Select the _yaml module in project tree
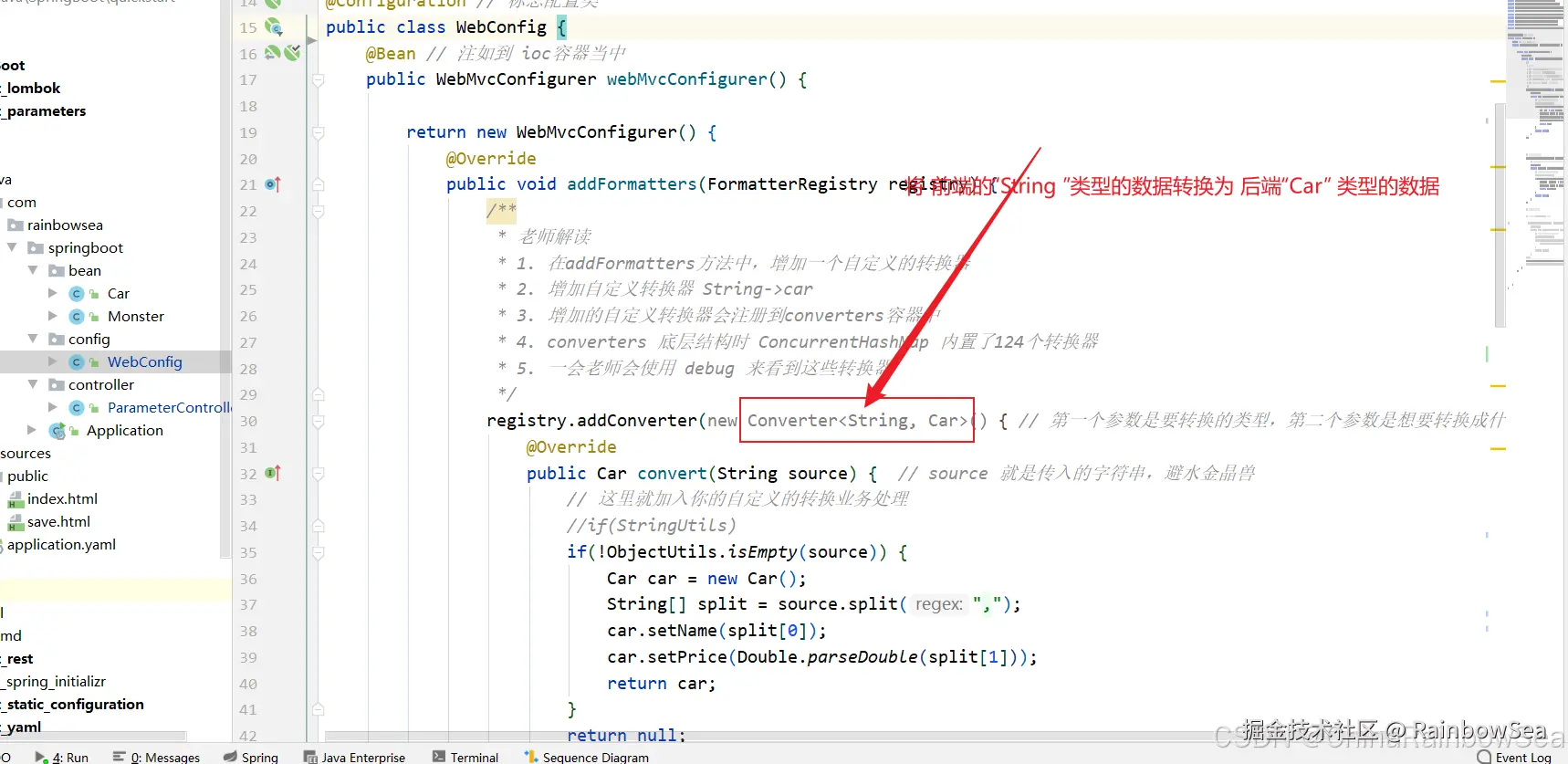1568x764 pixels. pyautogui.click(x=21, y=727)
